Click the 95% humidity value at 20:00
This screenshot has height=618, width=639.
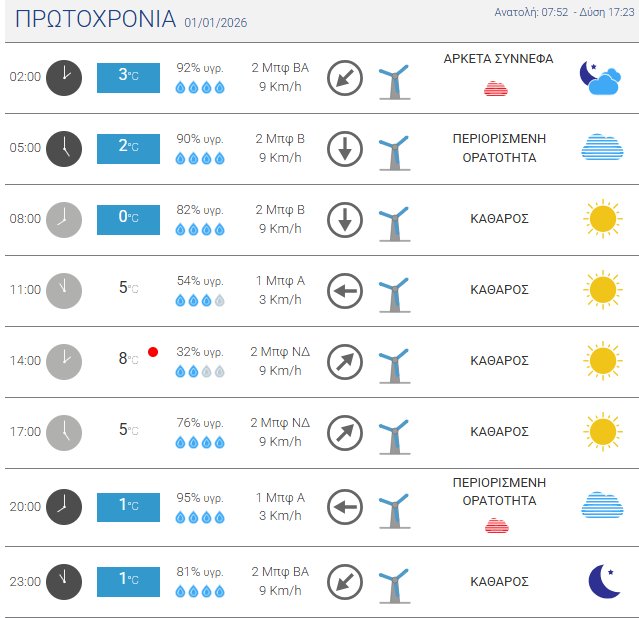200,496
